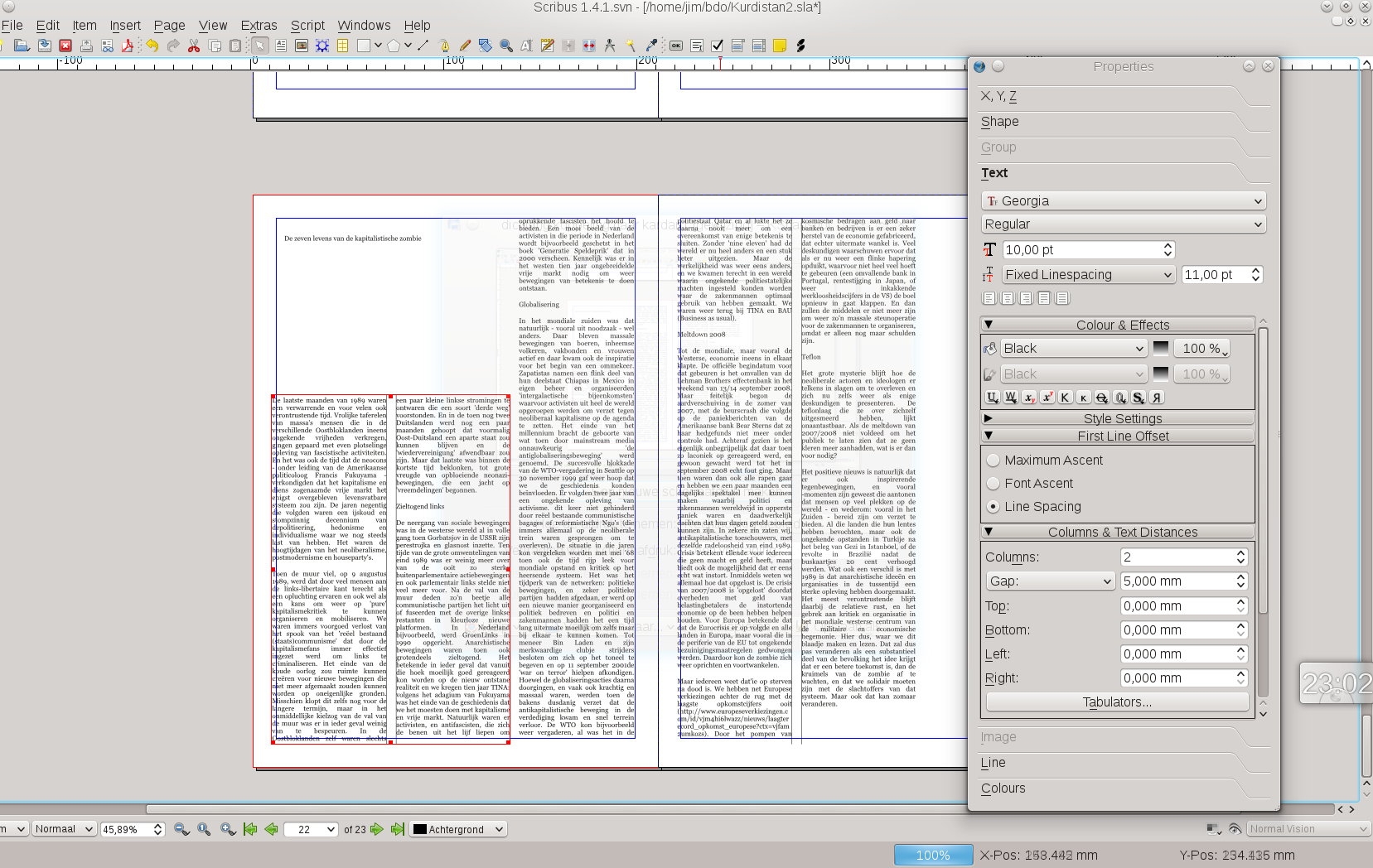This screenshot has width=1373, height=868.
Task: Click the red Close document icon
Action: [65, 46]
